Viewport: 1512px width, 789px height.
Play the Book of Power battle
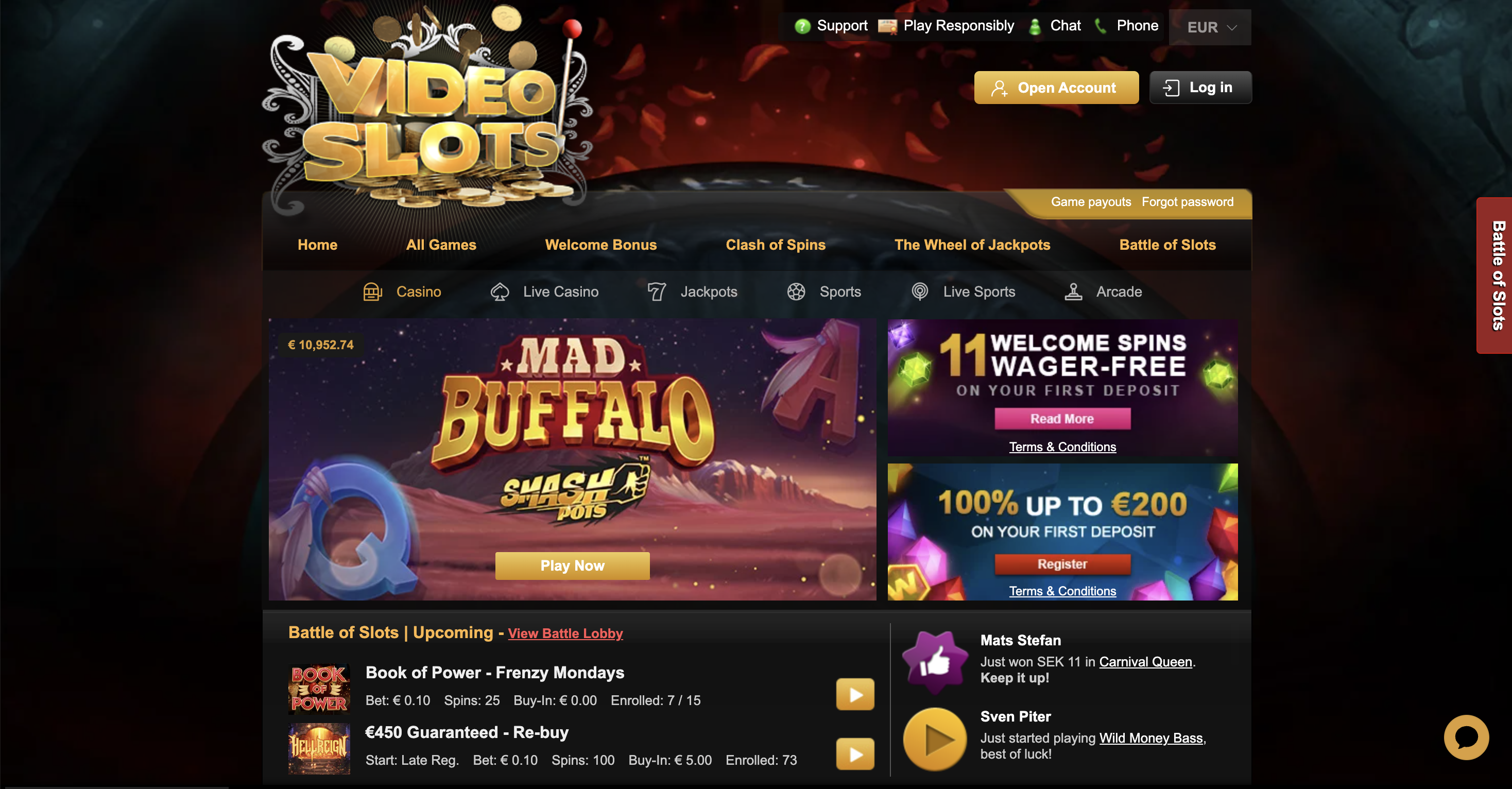[854, 694]
